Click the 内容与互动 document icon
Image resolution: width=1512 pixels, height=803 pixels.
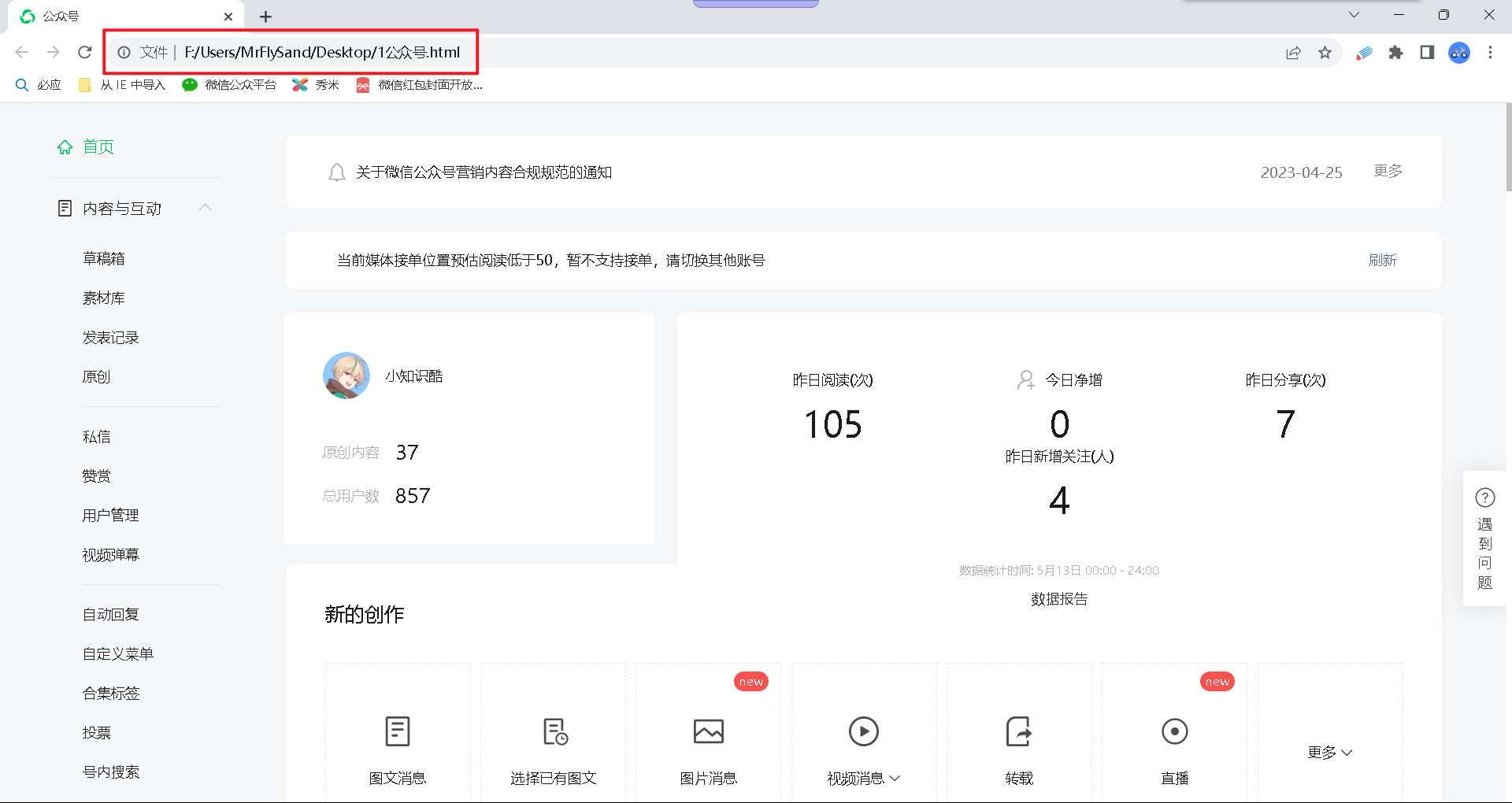(65, 209)
